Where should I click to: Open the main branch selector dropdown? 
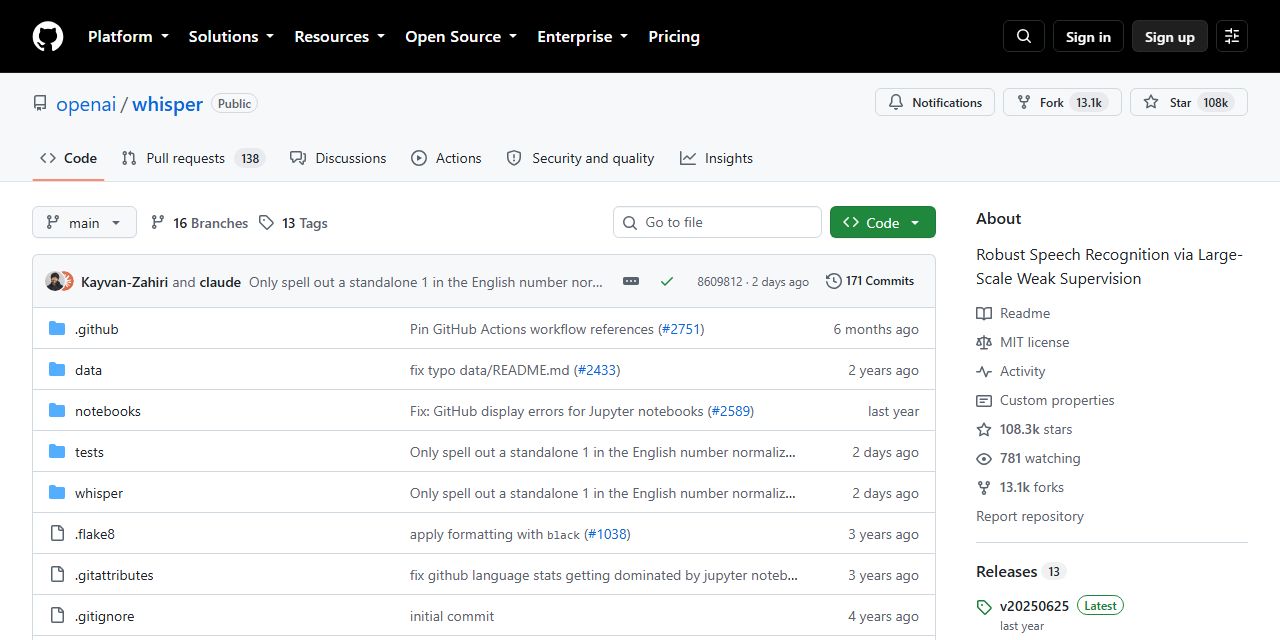84,222
